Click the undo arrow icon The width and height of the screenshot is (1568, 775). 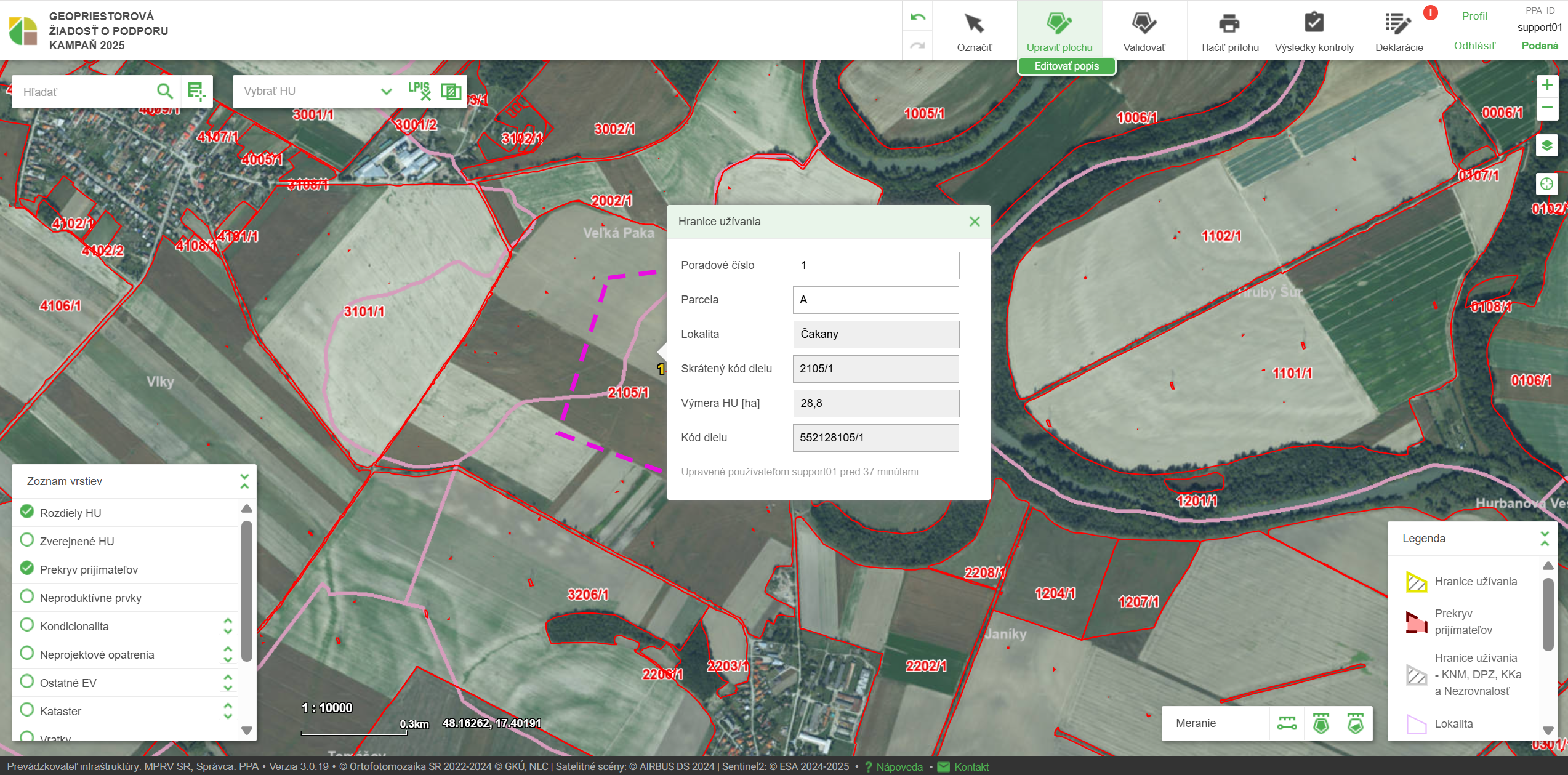click(x=917, y=17)
